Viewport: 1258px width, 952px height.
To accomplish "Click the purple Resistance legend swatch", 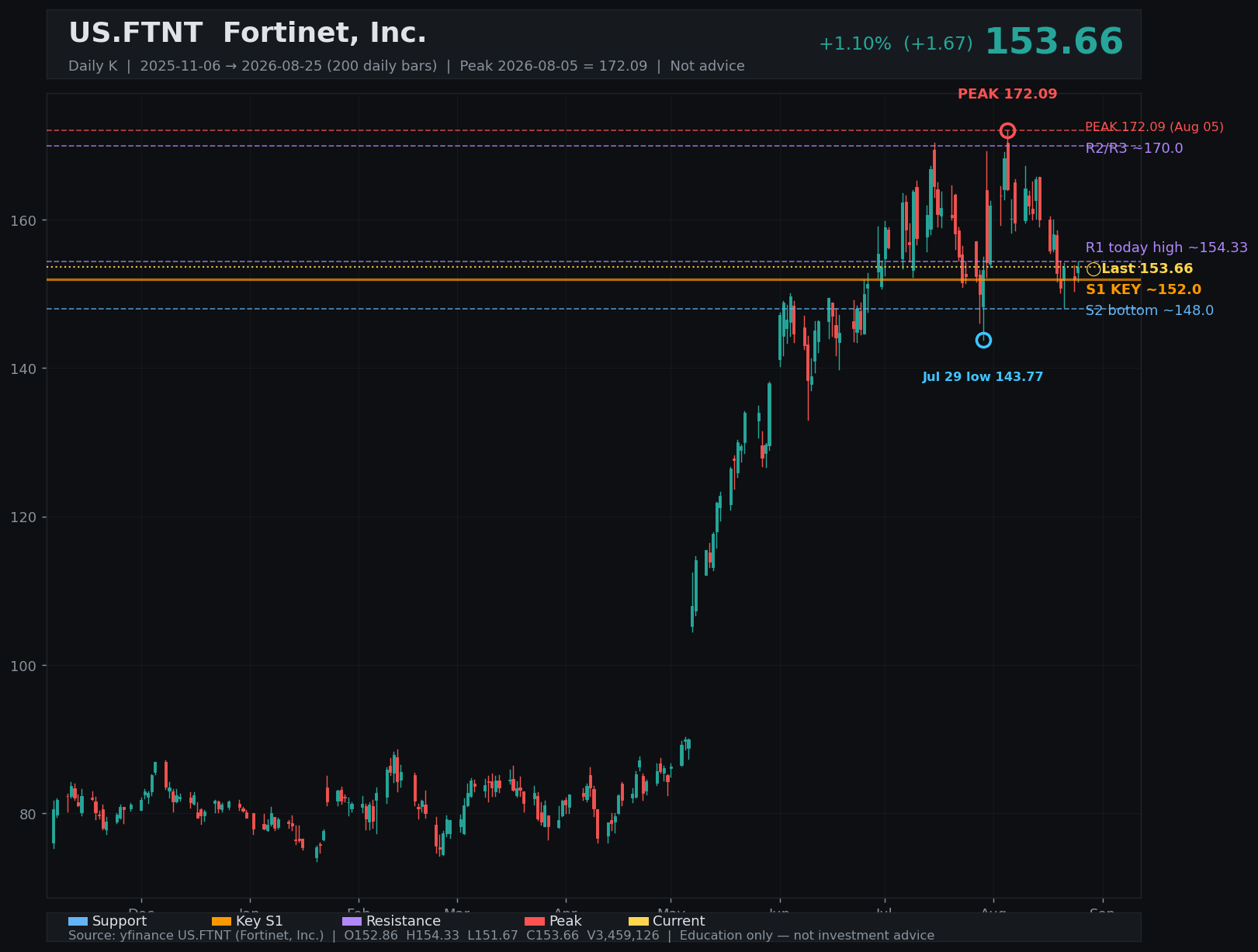I will [x=352, y=921].
